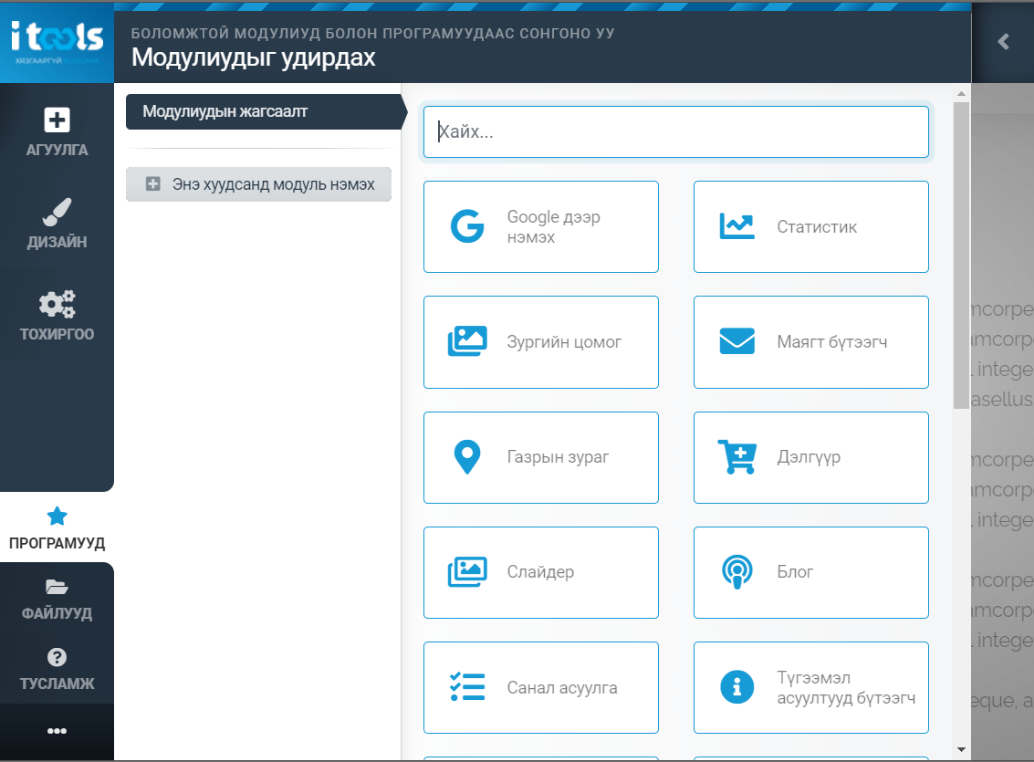
Task: Focus the Хайх search field
Action: coord(676,132)
